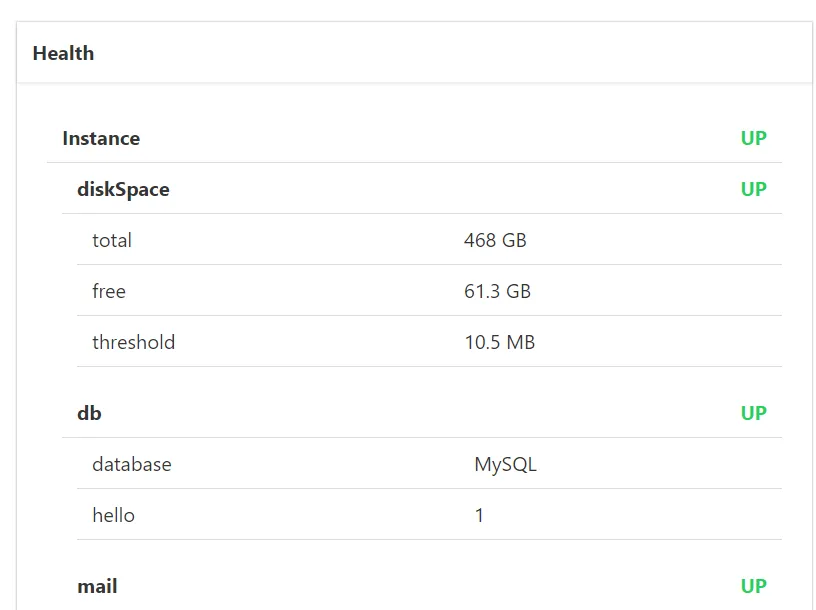
Task: Click the 468 GB total value
Action: point(495,240)
